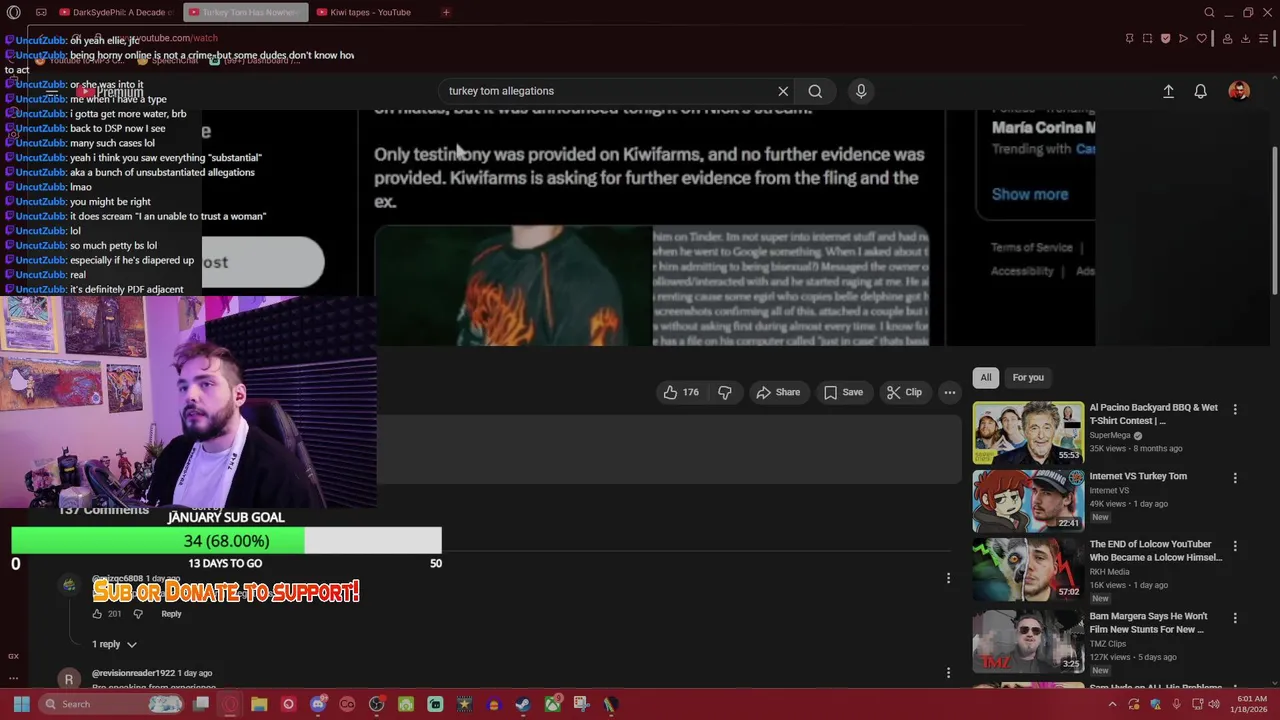
Task: Expand the 1 reply thread
Action: point(114,644)
